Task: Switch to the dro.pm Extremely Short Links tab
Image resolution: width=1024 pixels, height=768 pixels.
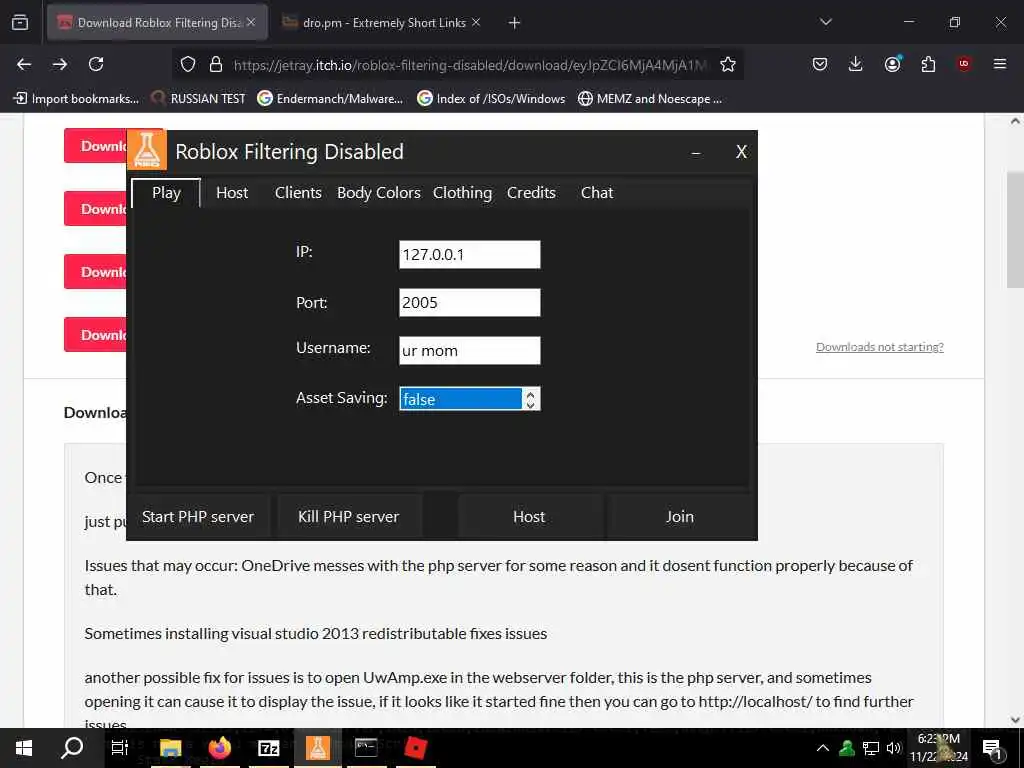Action: (382, 23)
